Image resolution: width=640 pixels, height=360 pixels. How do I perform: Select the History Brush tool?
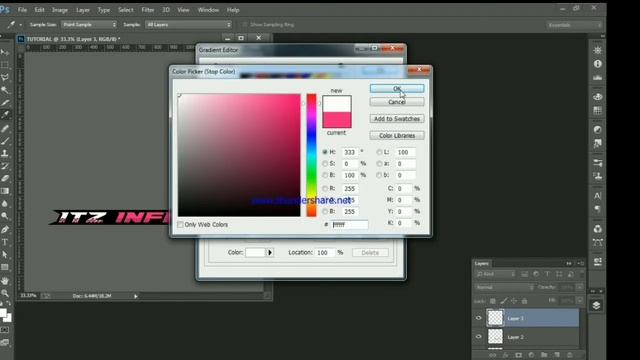tap(4, 166)
